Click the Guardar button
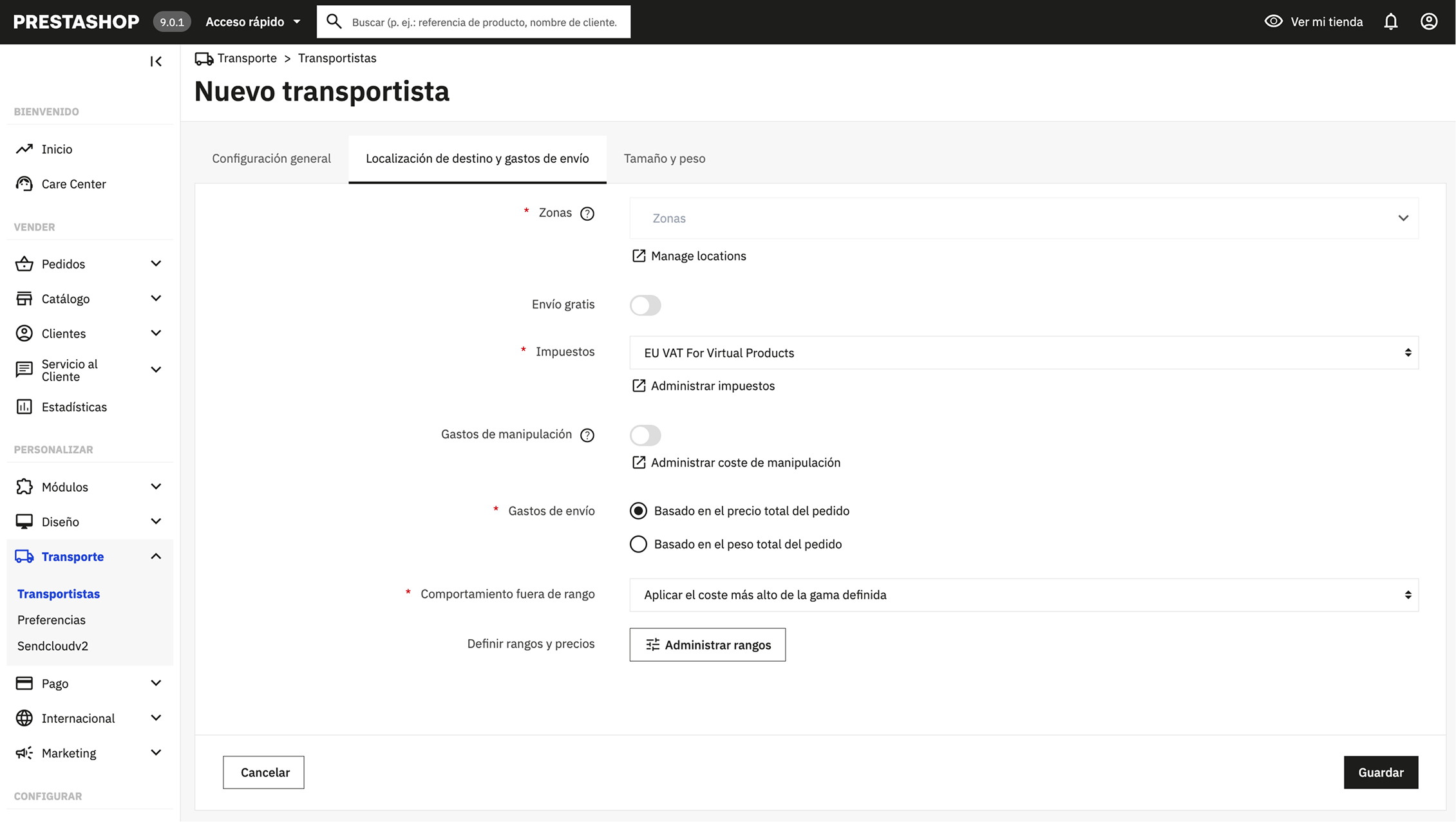The height and width of the screenshot is (822, 1456). [x=1381, y=772]
